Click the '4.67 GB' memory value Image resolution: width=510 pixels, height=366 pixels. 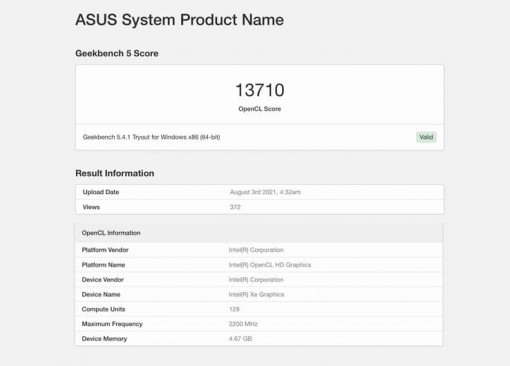[240, 339]
